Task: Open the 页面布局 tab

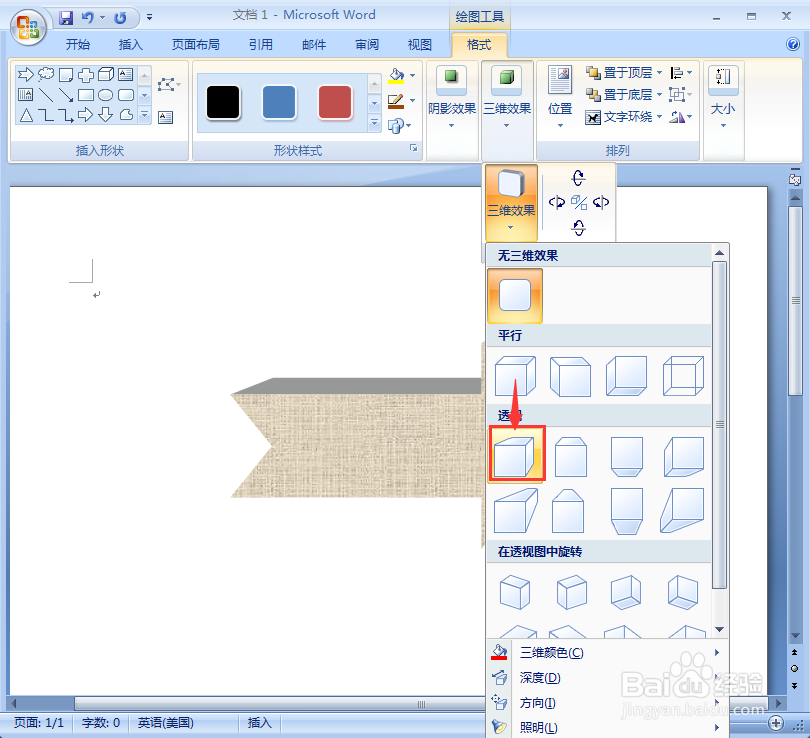Action: point(195,45)
